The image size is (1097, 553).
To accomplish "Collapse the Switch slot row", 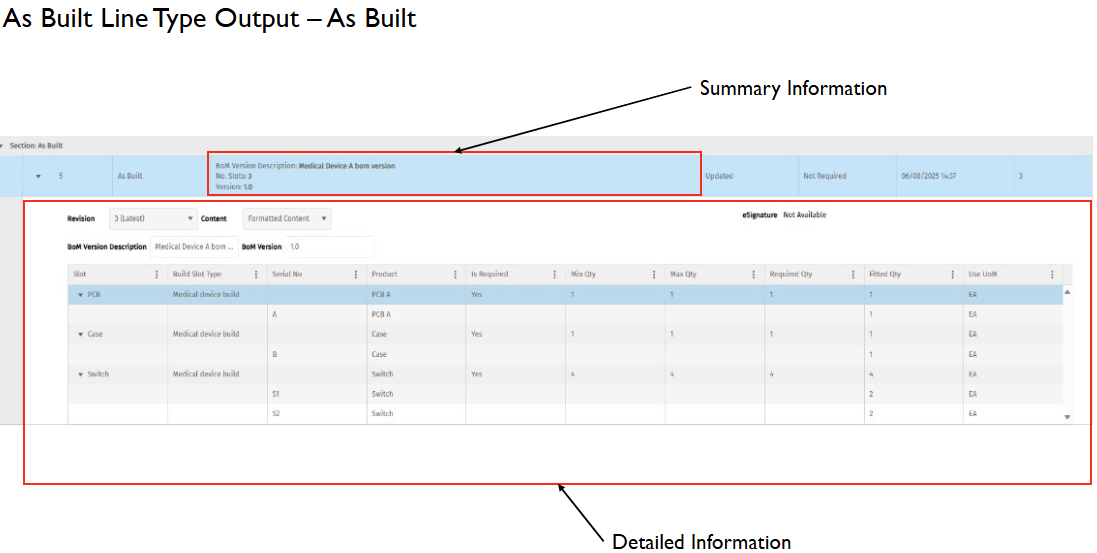I will tap(80, 374).
